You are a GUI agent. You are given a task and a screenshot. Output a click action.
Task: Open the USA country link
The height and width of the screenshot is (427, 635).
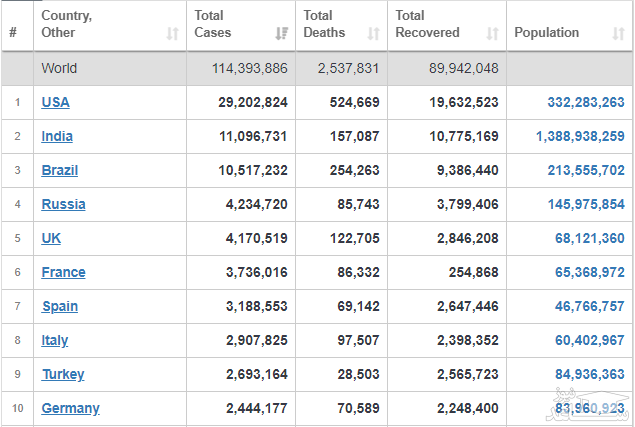click(55, 102)
